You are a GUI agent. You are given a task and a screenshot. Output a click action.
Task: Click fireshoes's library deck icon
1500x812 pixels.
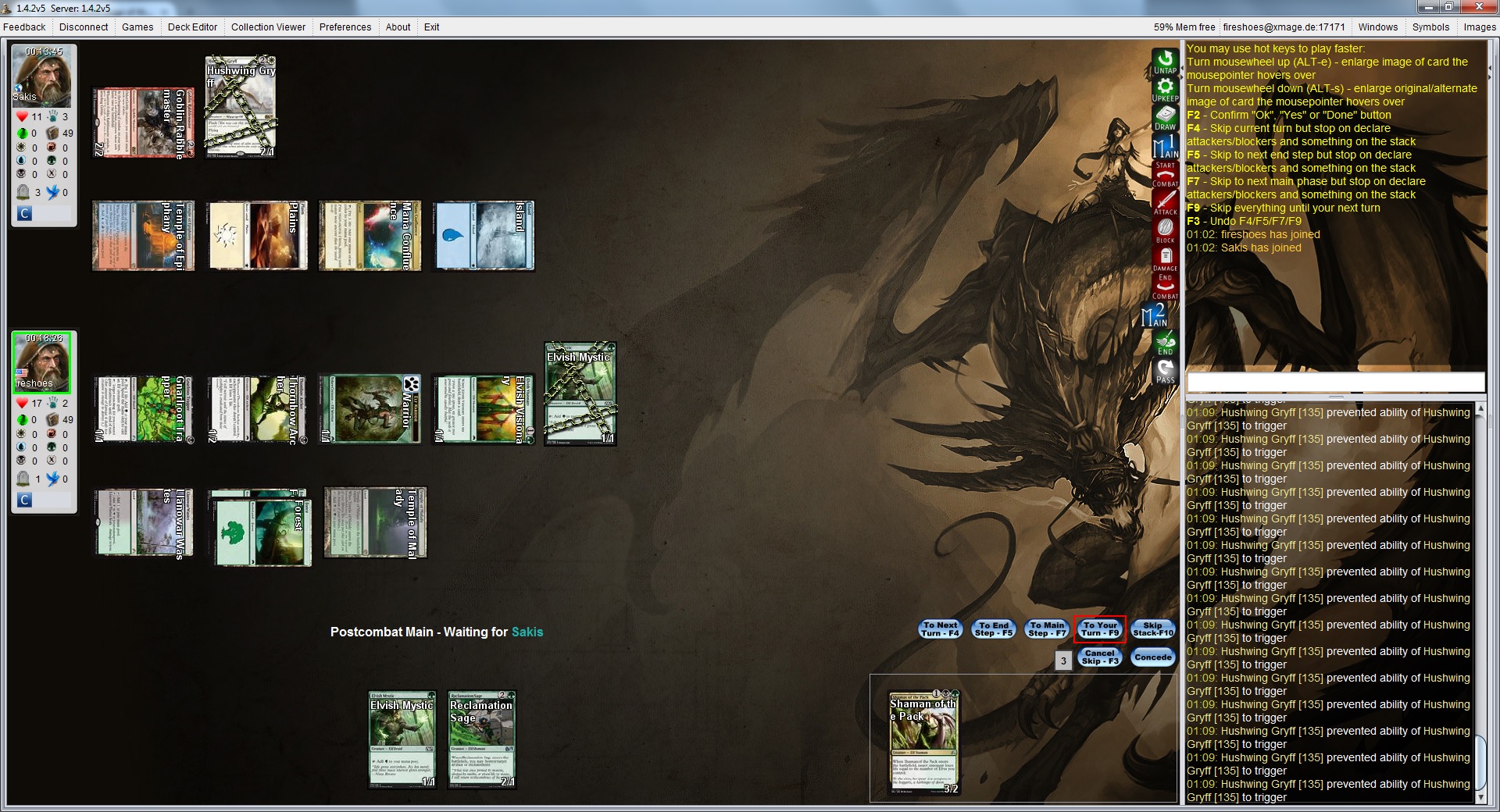[x=52, y=419]
